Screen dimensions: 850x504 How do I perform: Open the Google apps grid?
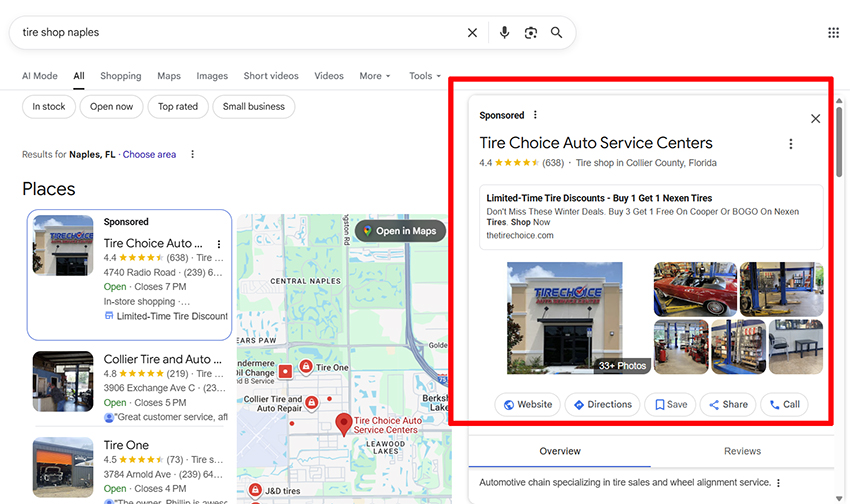pos(833,33)
